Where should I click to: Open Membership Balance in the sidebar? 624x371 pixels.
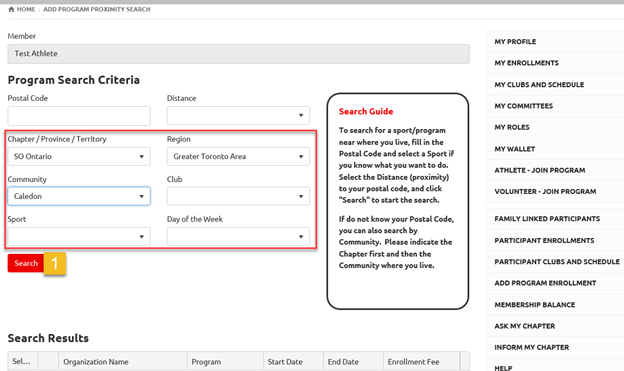tap(534, 305)
